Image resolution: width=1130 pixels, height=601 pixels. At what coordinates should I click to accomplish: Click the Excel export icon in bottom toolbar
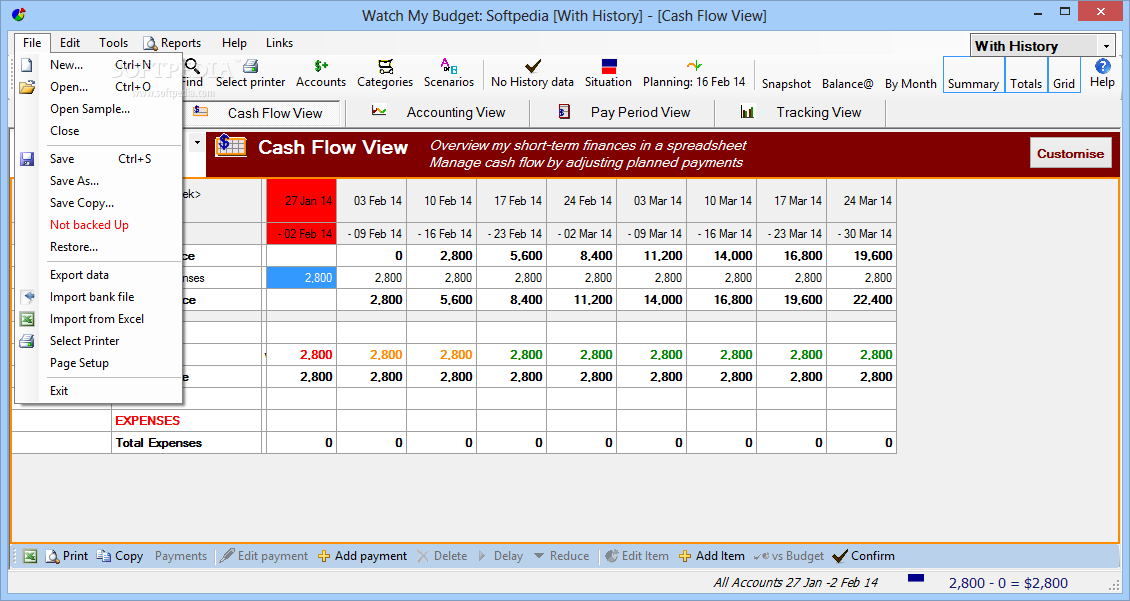[30, 556]
